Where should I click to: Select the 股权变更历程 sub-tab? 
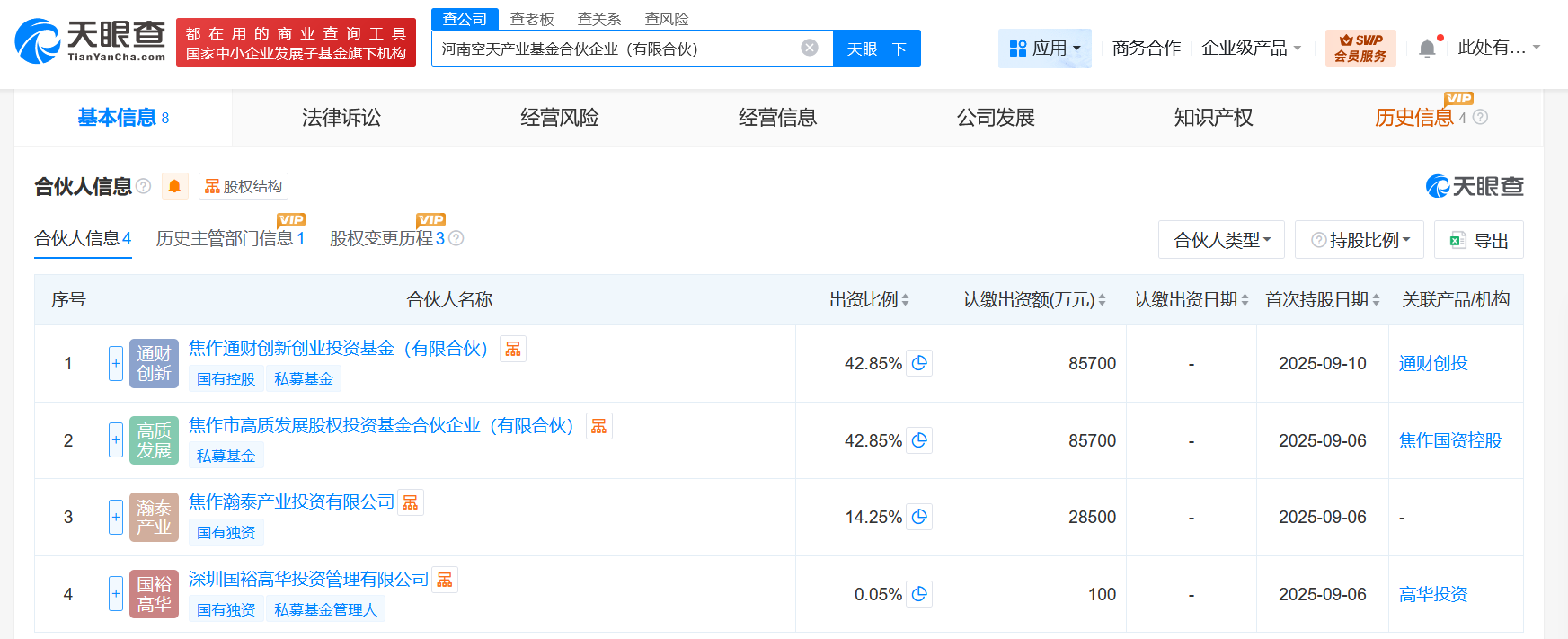click(386, 238)
